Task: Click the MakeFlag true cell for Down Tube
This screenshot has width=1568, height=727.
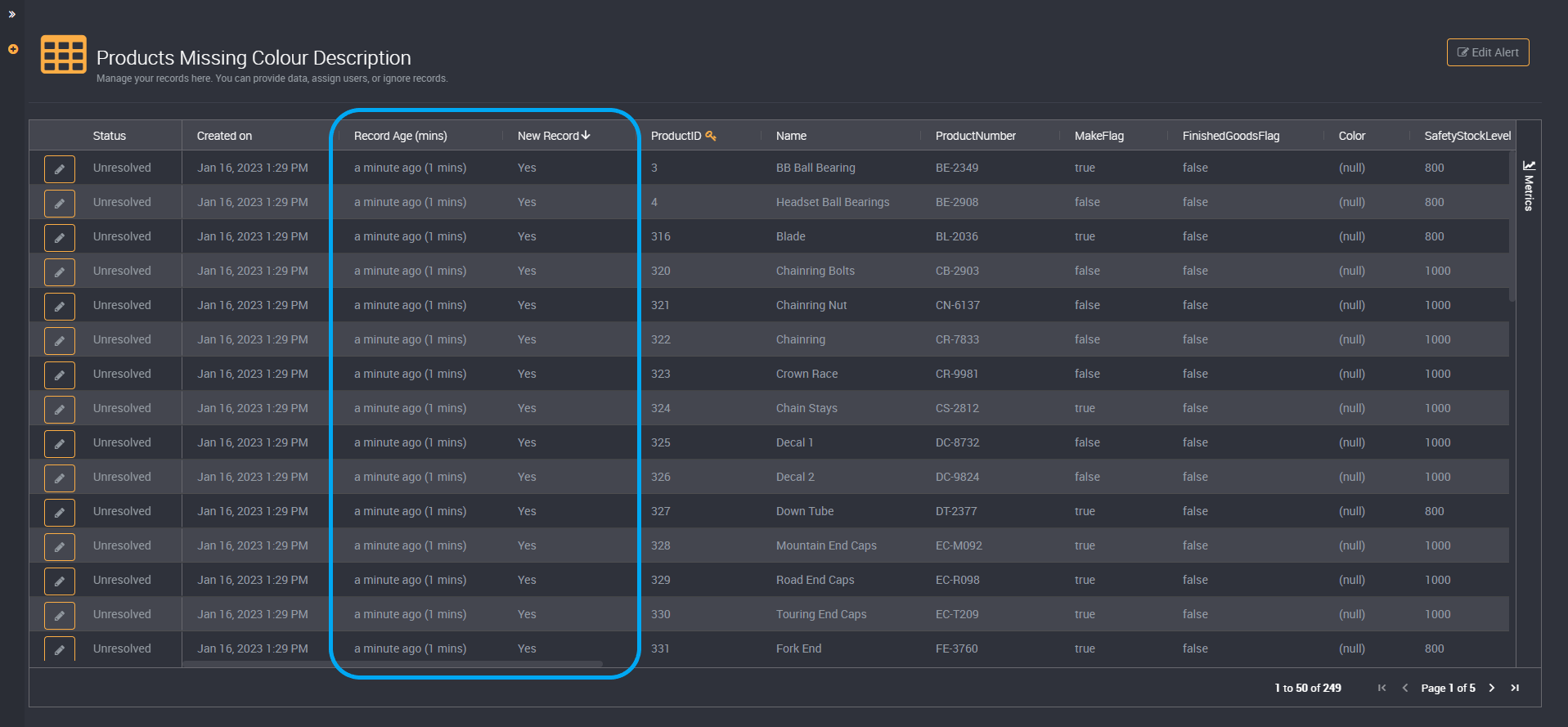Action: pos(1085,511)
